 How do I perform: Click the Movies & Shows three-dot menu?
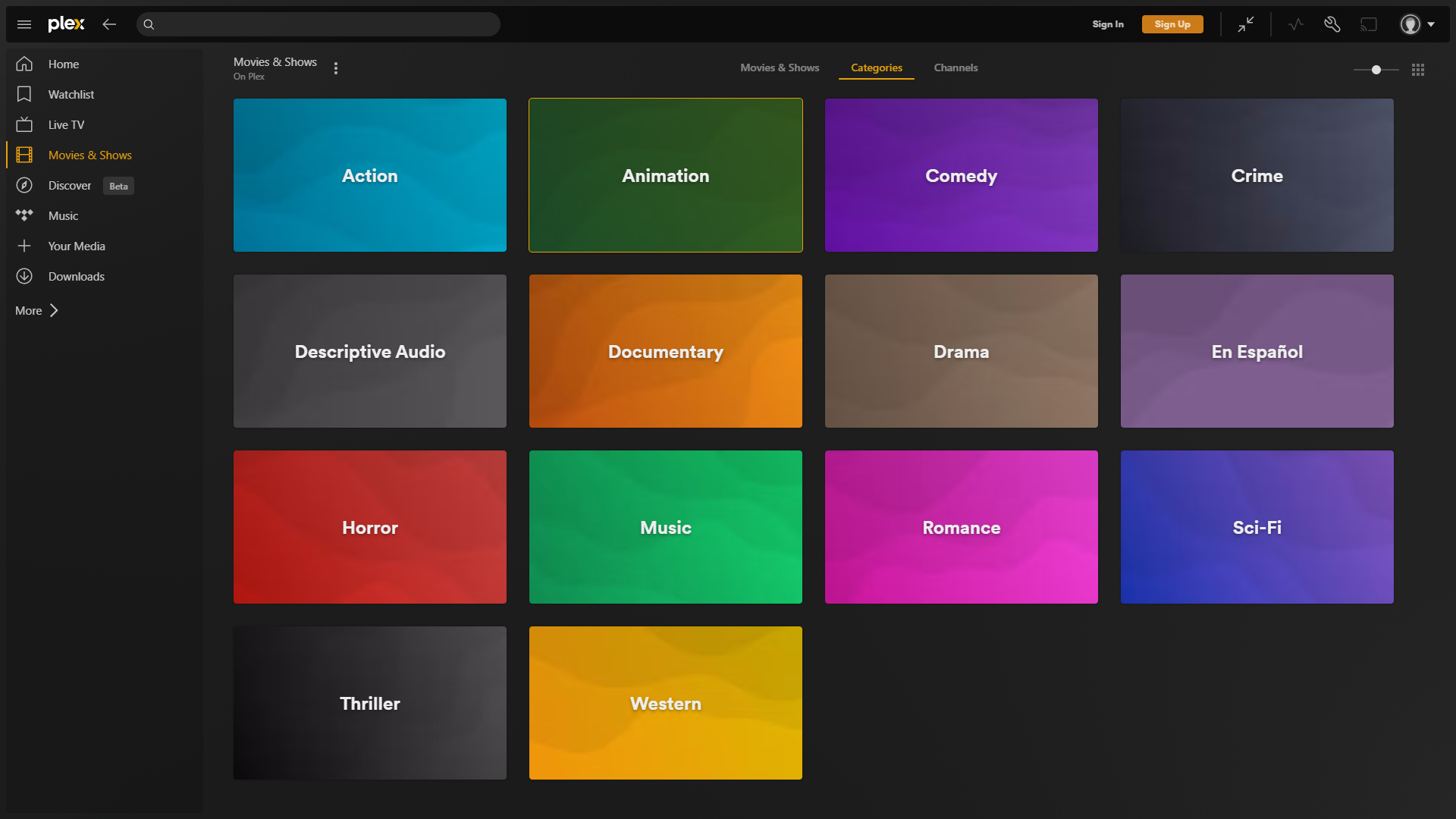(336, 67)
